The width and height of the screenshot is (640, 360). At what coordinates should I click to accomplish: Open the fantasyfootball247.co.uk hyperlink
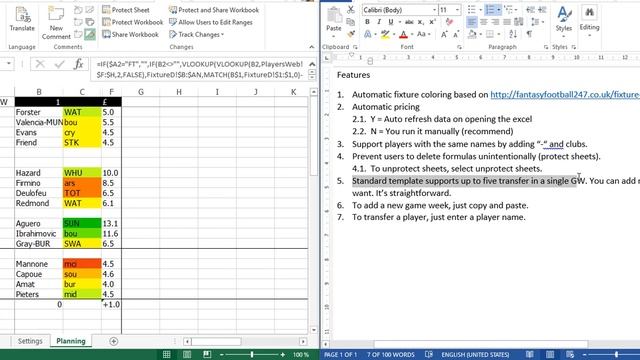[565, 95]
